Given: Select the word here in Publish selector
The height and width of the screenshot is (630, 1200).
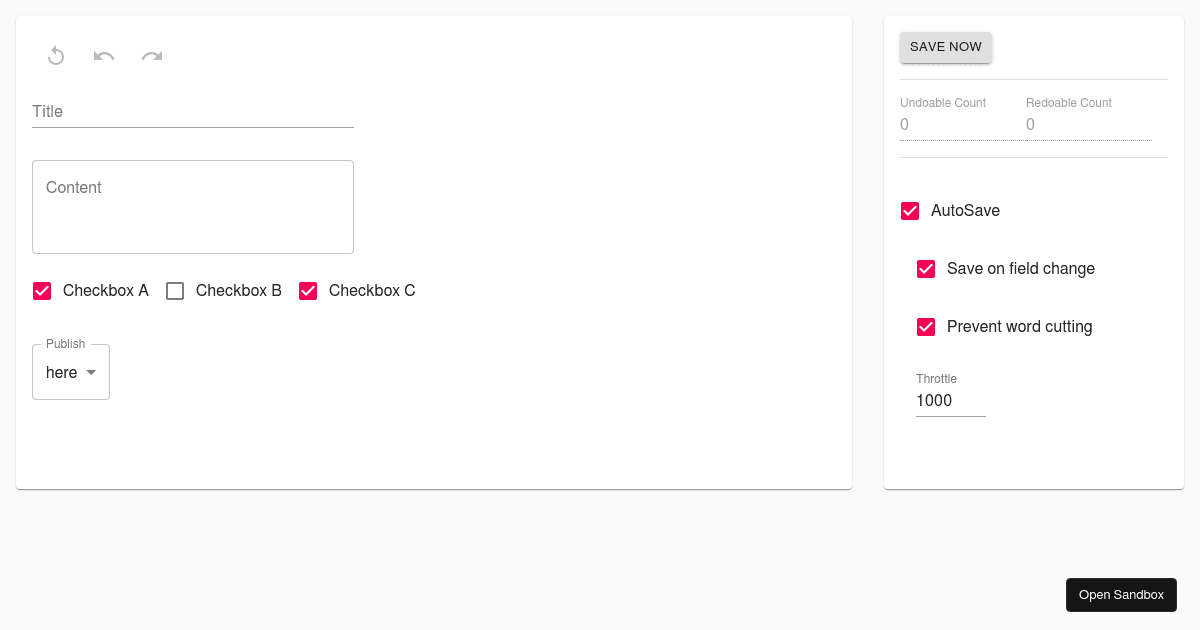Looking at the screenshot, I should click(60, 372).
